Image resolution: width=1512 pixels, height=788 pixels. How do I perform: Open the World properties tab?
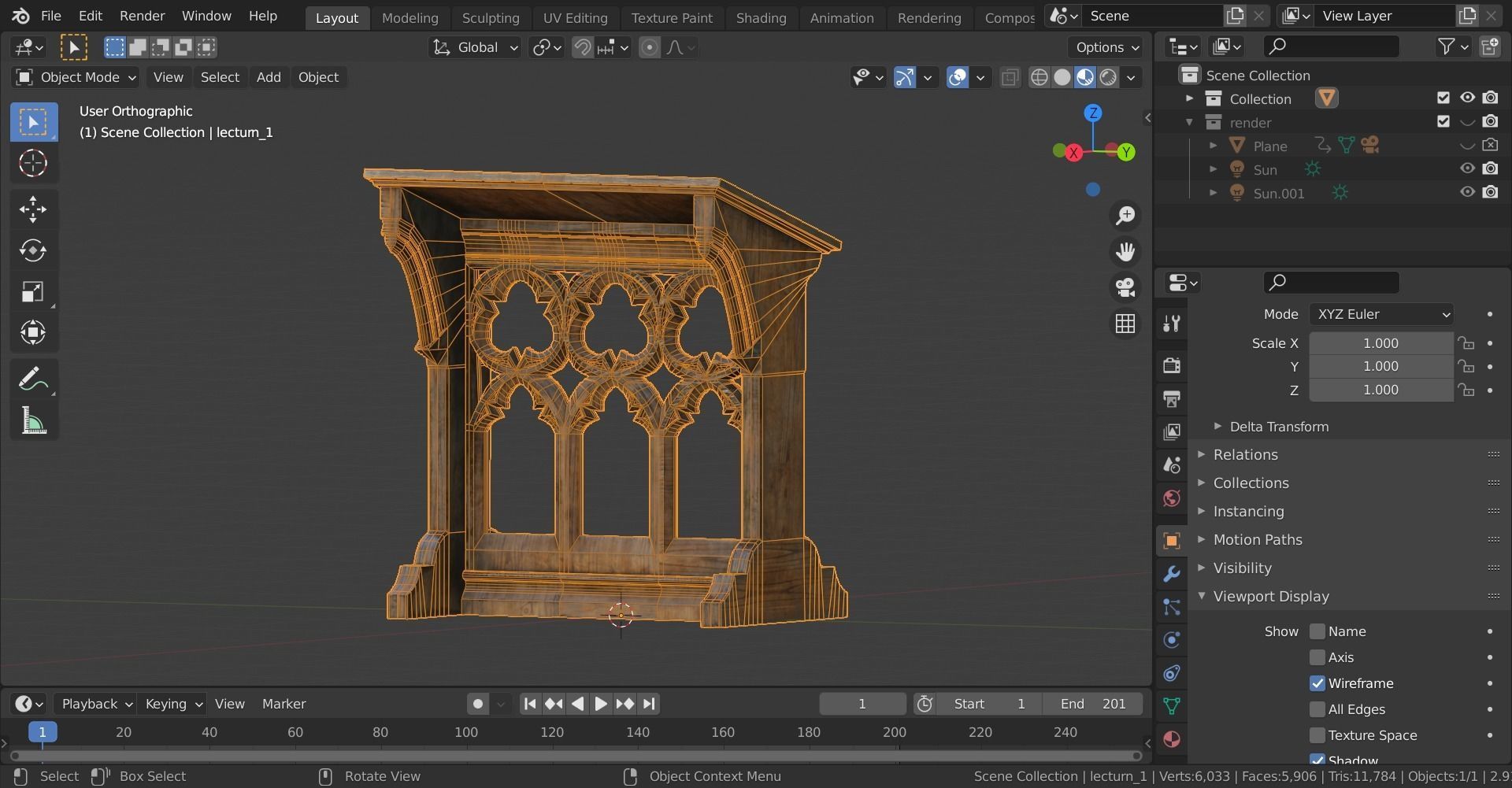[x=1172, y=498]
